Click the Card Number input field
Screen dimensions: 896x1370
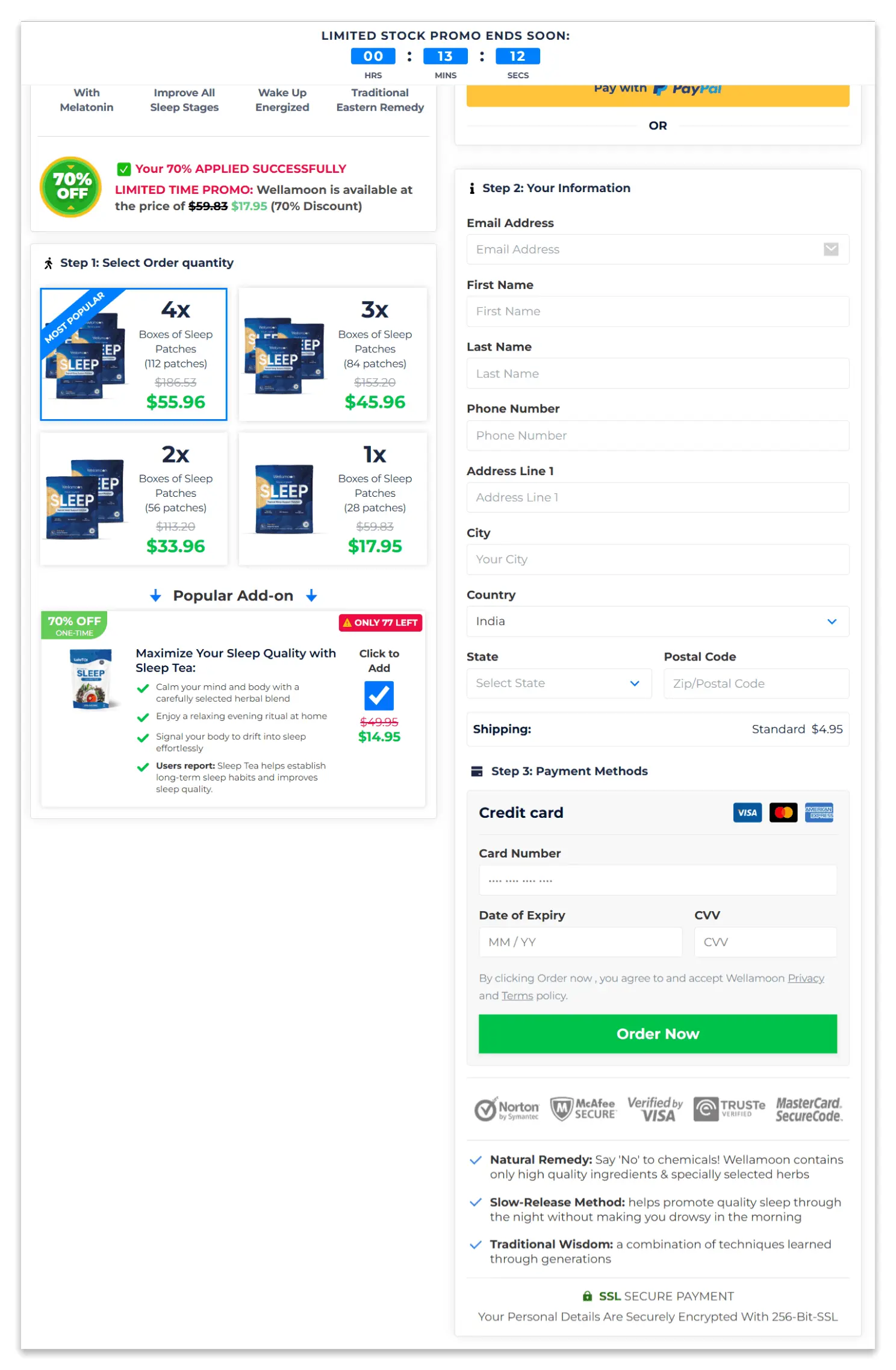click(658, 880)
